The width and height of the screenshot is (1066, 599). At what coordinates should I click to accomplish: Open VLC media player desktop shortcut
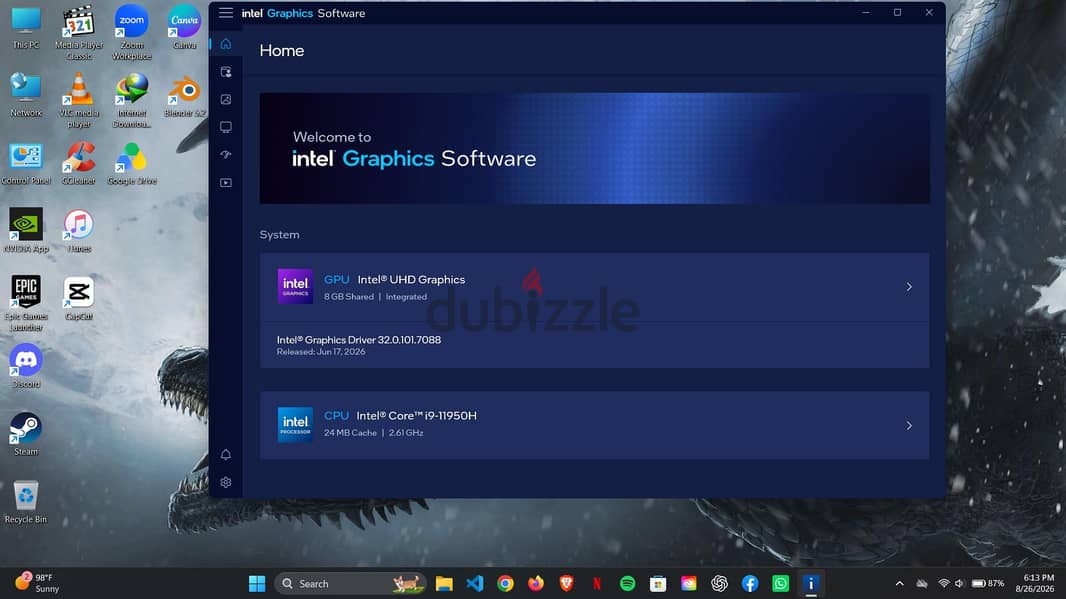pyautogui.click(x=79, y=101)
